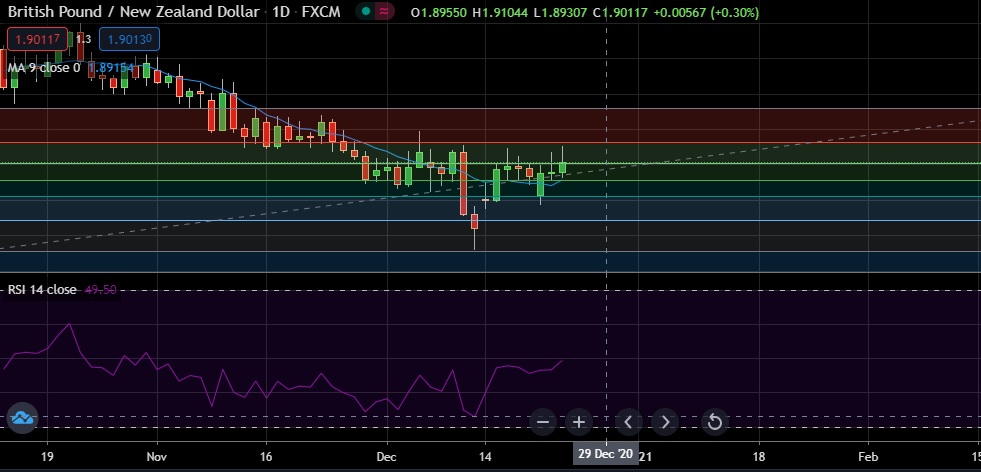The image size is (981, 472).
Task: Select the MA 9 close indicator label
Action: point(44,68)
